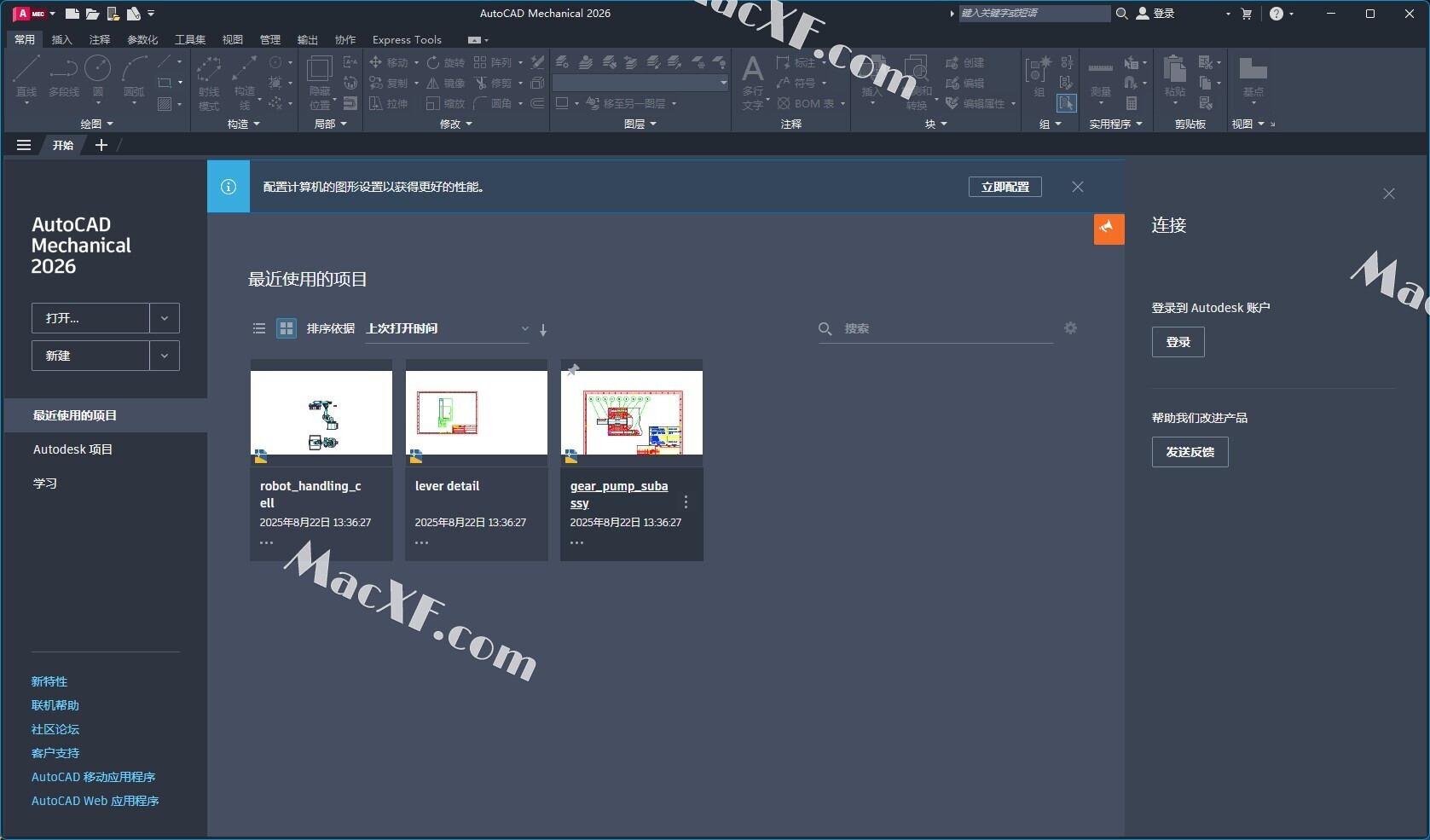This screenshot has height=840, width=1430.
Task: Click the Open folder icon in quick access toolbar
Action: 93,14
